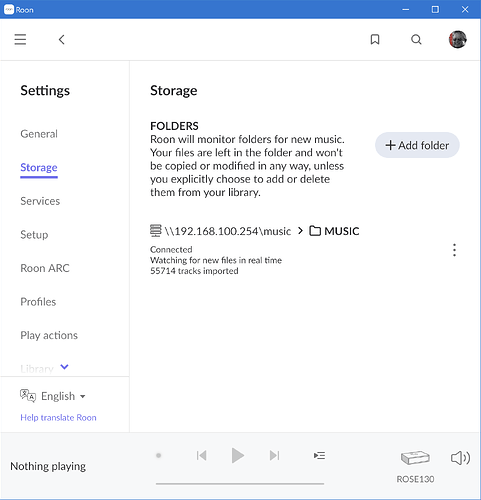Expand the sidebar with the down chevron
Screen dimensions: 481x500
point(64,367)
